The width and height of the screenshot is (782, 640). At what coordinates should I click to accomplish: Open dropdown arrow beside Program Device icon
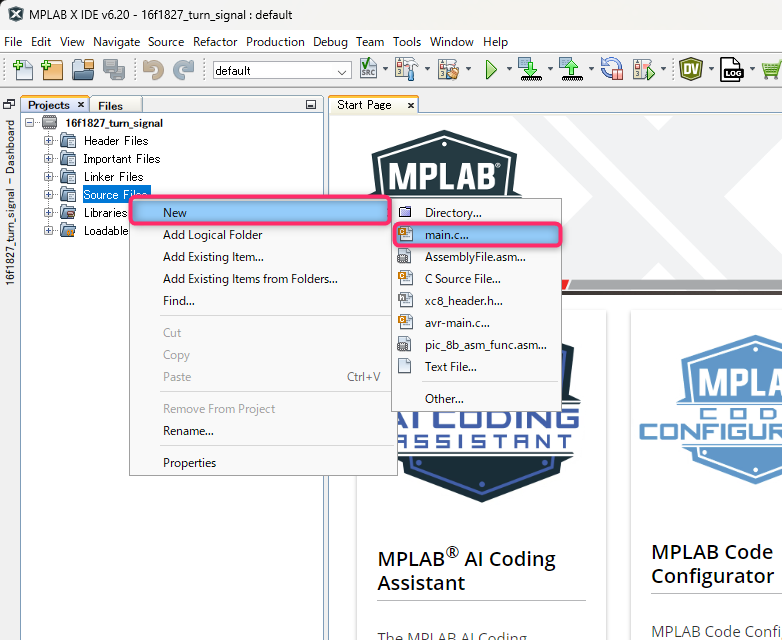point(550,69)
